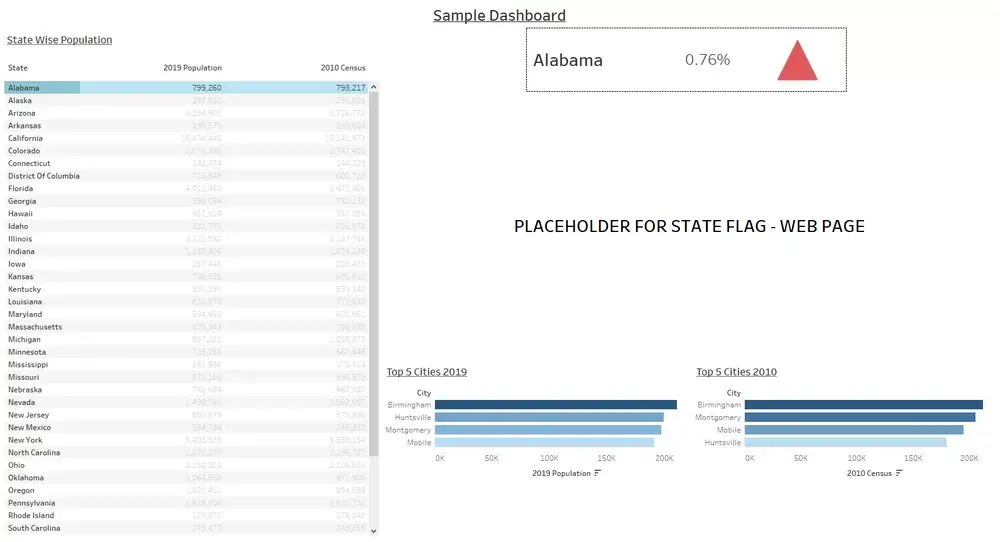Viewport: 1000px width, 542px height.
Task: Select the Alabama row in state list
Action: pyautogui.click(x=186, y=88)
